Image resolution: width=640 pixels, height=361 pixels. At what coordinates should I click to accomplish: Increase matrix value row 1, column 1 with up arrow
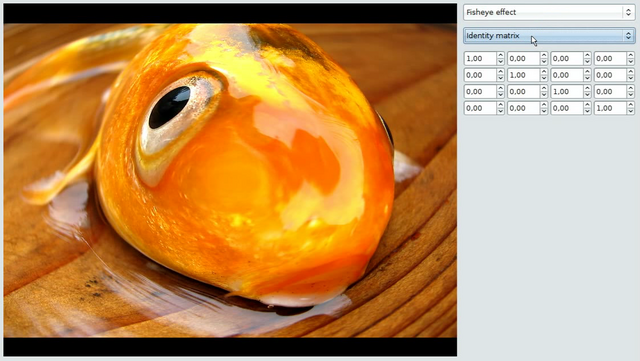pyautogui.click(x=500, y=55)
